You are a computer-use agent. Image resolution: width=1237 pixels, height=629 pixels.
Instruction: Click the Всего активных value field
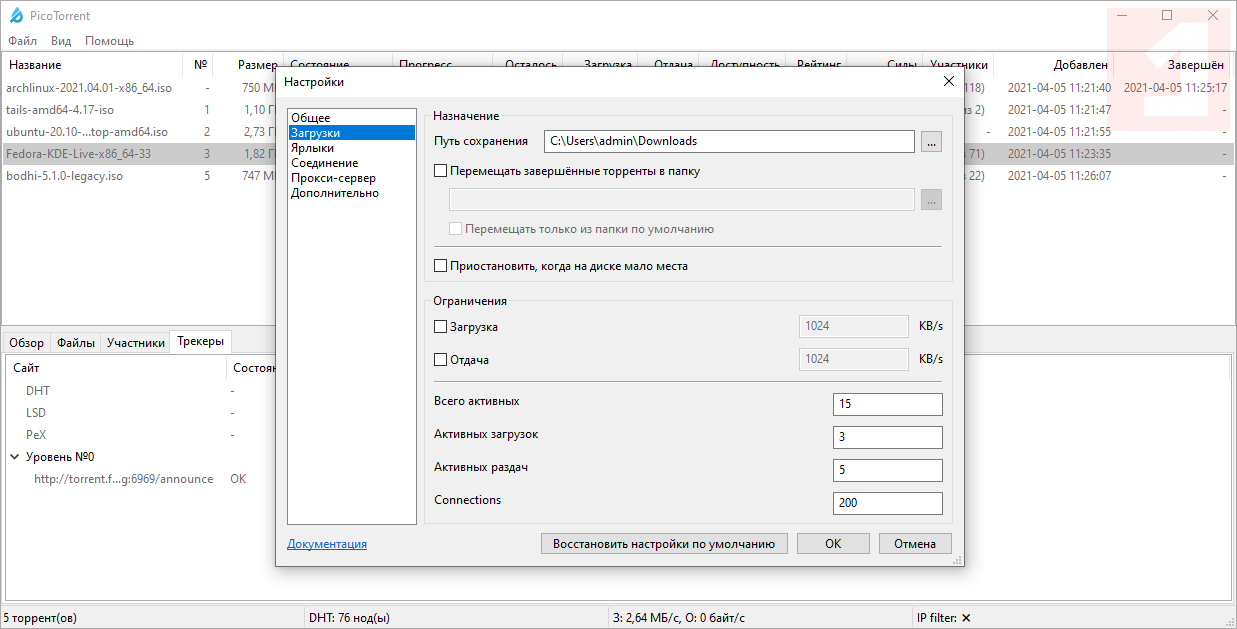(x=888, y=404)
